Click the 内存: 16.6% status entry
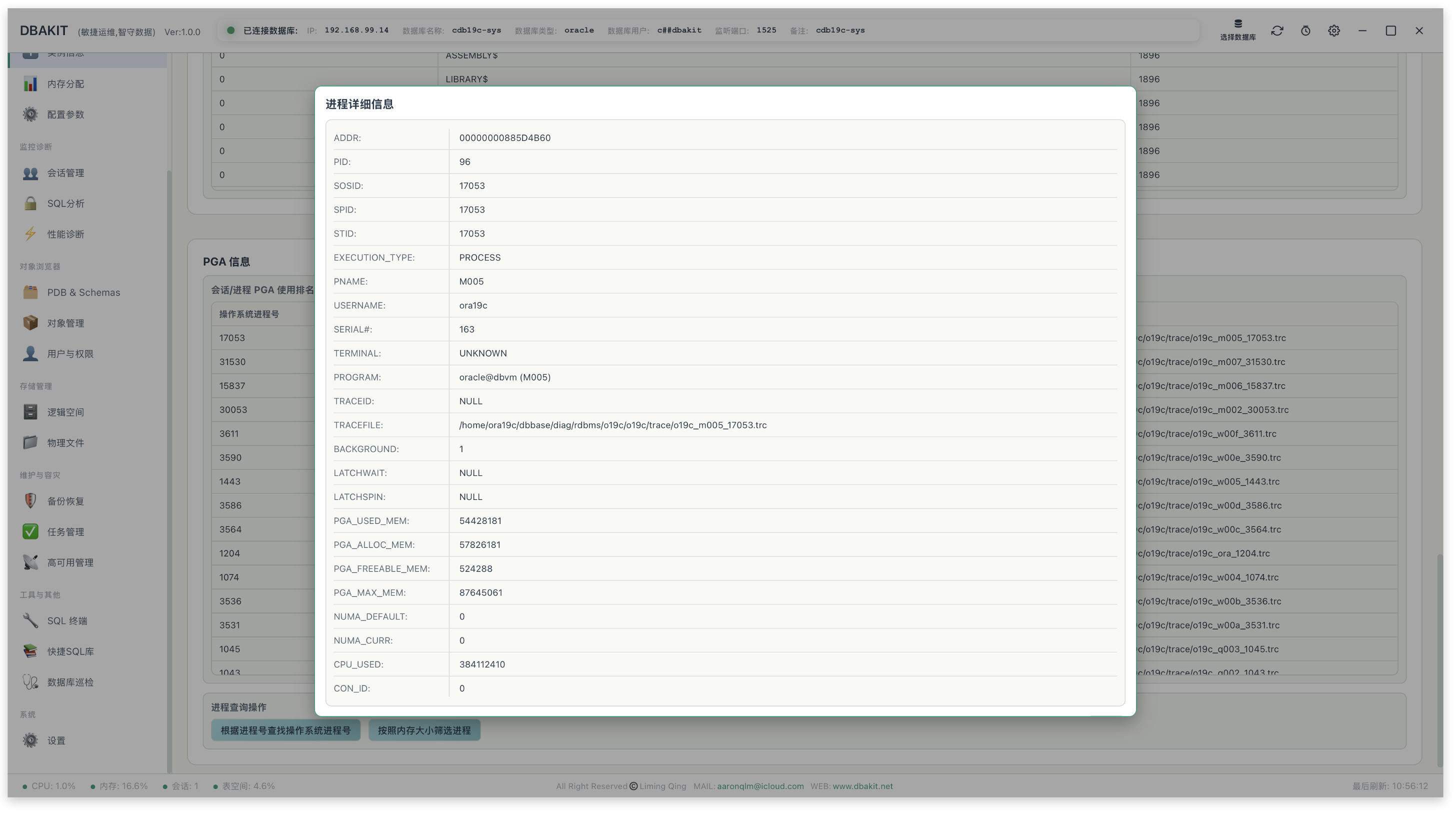 [119, 786]
